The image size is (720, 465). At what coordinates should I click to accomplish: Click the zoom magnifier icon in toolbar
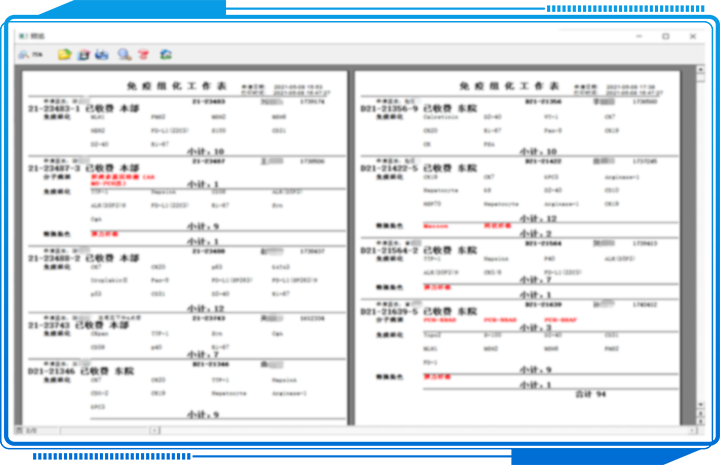[x=25, y=54]
